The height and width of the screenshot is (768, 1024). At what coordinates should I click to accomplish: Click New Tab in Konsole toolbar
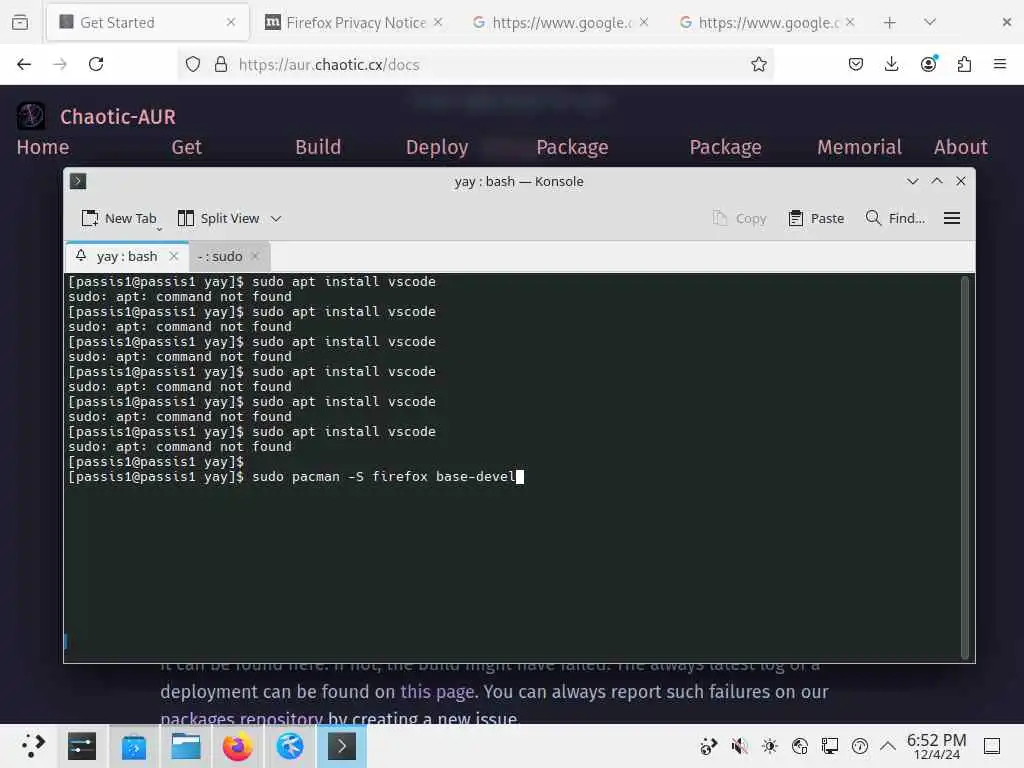point(119,218)
